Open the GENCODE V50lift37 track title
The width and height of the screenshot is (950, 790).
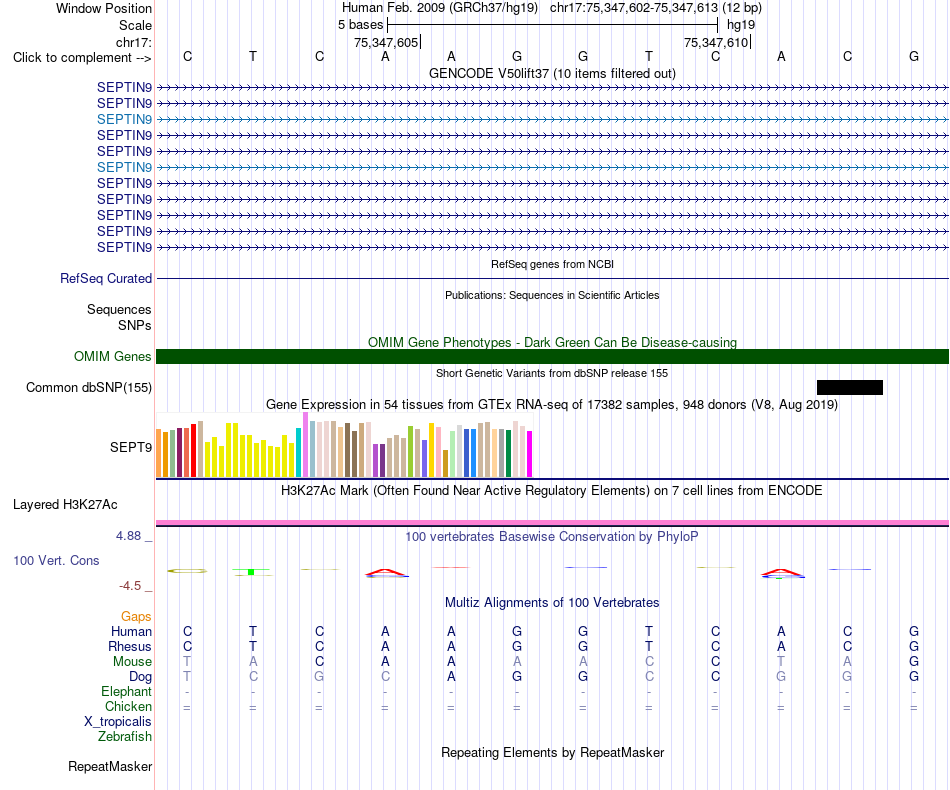click(552, 73)
